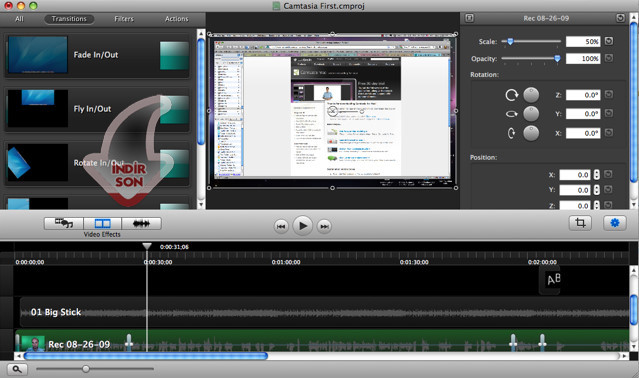Viewport: 639px width, 378px height.
Task: Select the Fade In/Out transition thumbnail
Action: pyautogui.click(x=37, y=55)
